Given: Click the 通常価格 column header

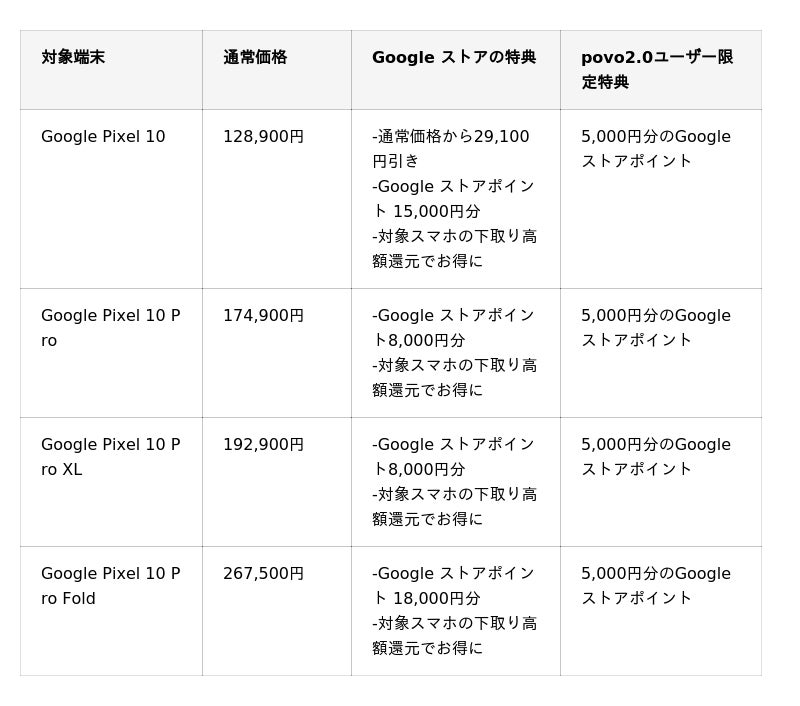Looking at the screenshot, I should coord(255,58).
